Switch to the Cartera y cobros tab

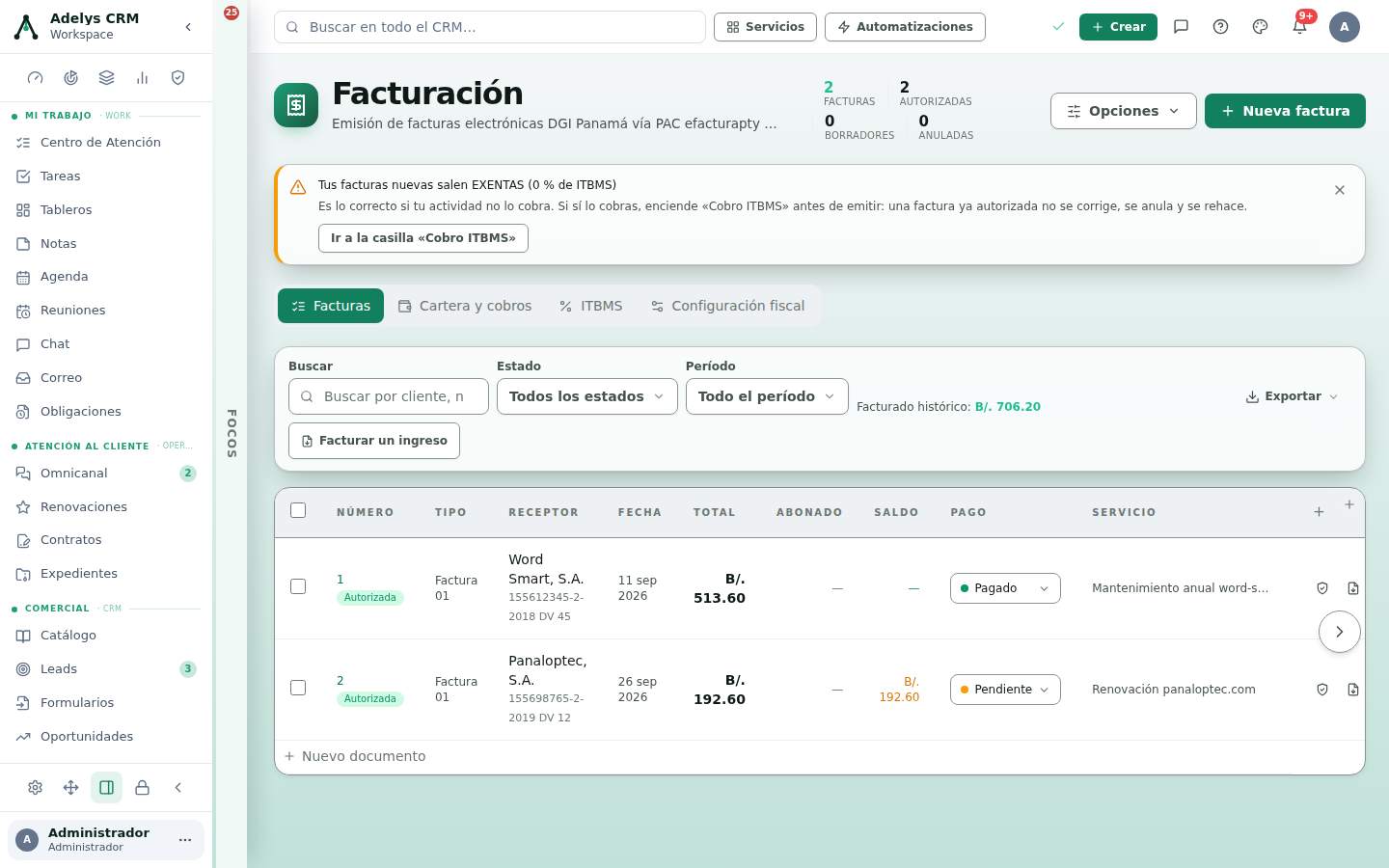(x=465, y=306)
